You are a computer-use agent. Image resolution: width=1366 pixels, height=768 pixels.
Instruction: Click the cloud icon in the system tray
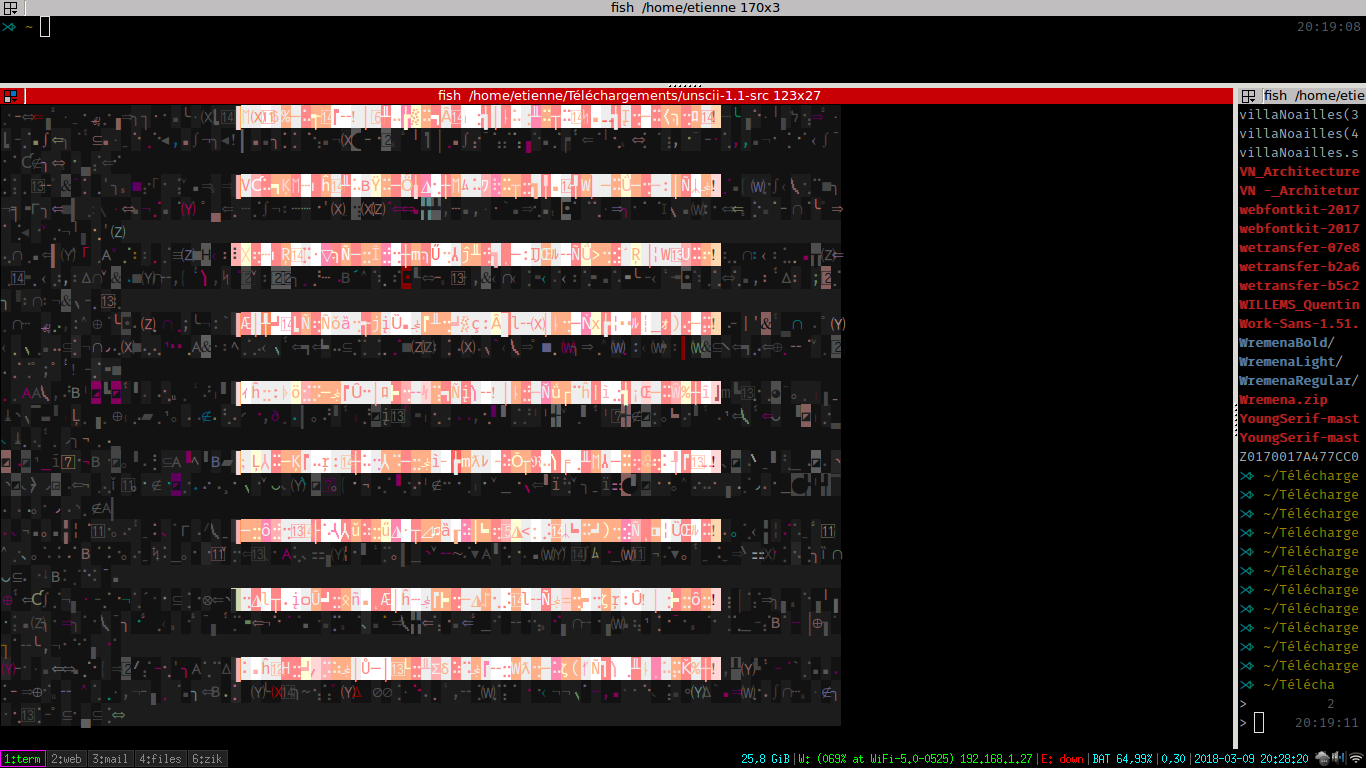click(1322, 758)
